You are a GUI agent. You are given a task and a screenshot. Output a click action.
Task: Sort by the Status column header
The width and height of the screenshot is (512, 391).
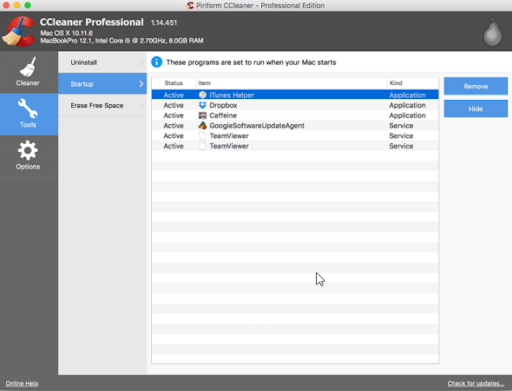pyautogui.click(x=173, y=83)
